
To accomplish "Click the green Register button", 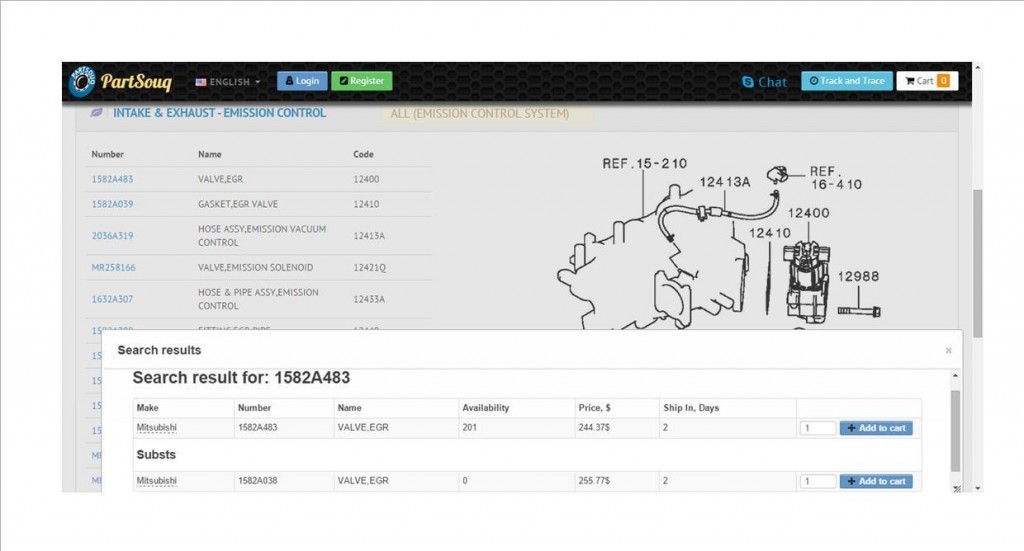I will [362, 81].
